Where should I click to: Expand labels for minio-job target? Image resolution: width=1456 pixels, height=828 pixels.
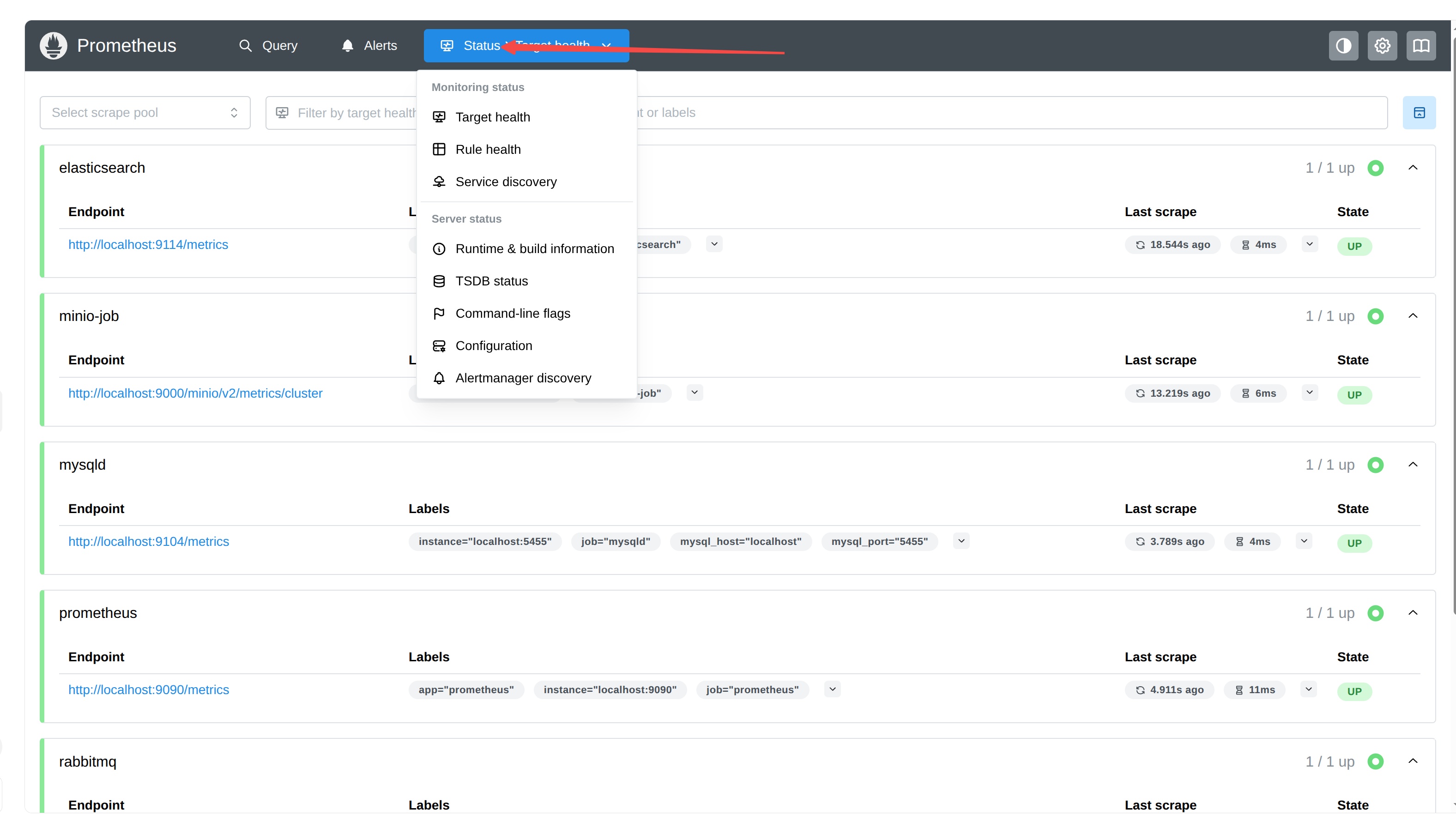click(x=694, y=393)
